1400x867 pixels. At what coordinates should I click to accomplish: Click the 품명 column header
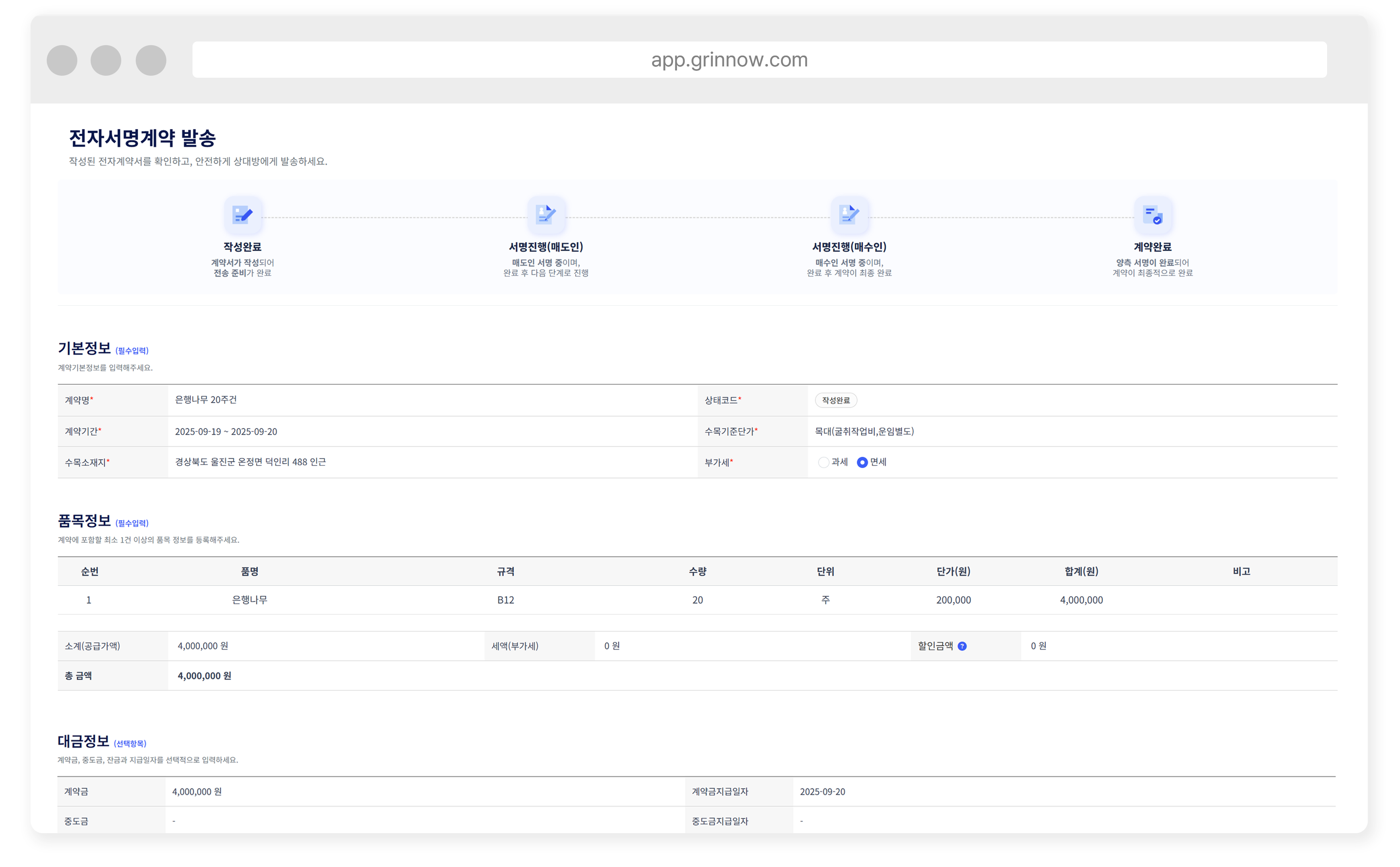tap(249, 571)
